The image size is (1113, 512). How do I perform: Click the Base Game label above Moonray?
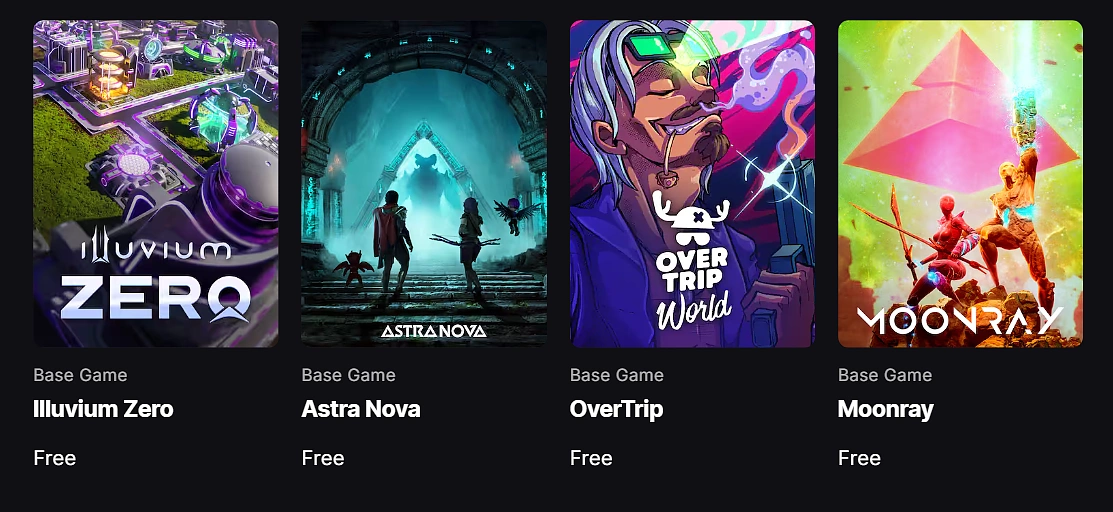pos(885,375)
